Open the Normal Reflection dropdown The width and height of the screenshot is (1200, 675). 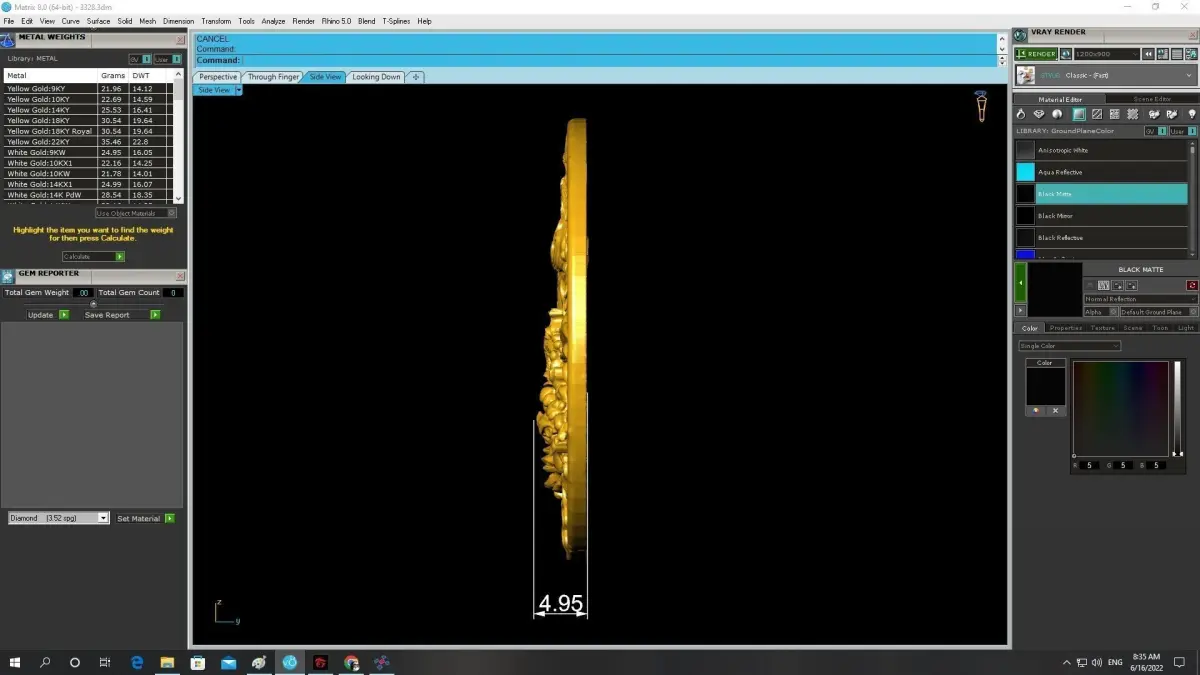click(x=1140, y=299)
